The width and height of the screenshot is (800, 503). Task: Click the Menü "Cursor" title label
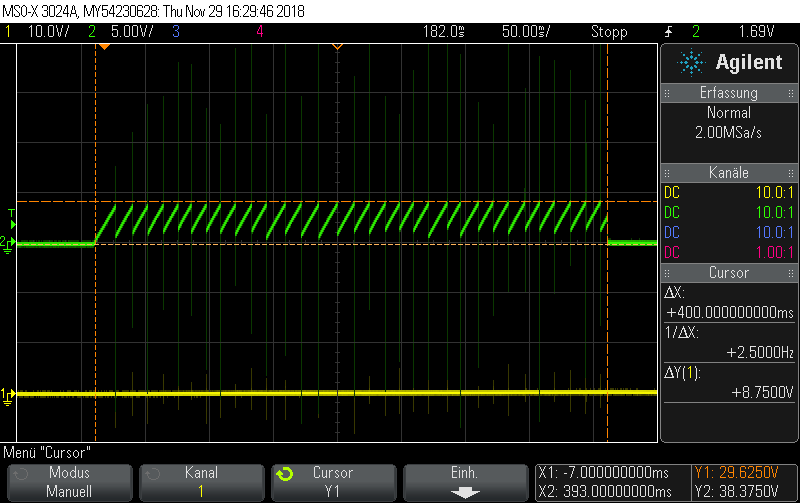pyautogui.click(x=47, y=452)
